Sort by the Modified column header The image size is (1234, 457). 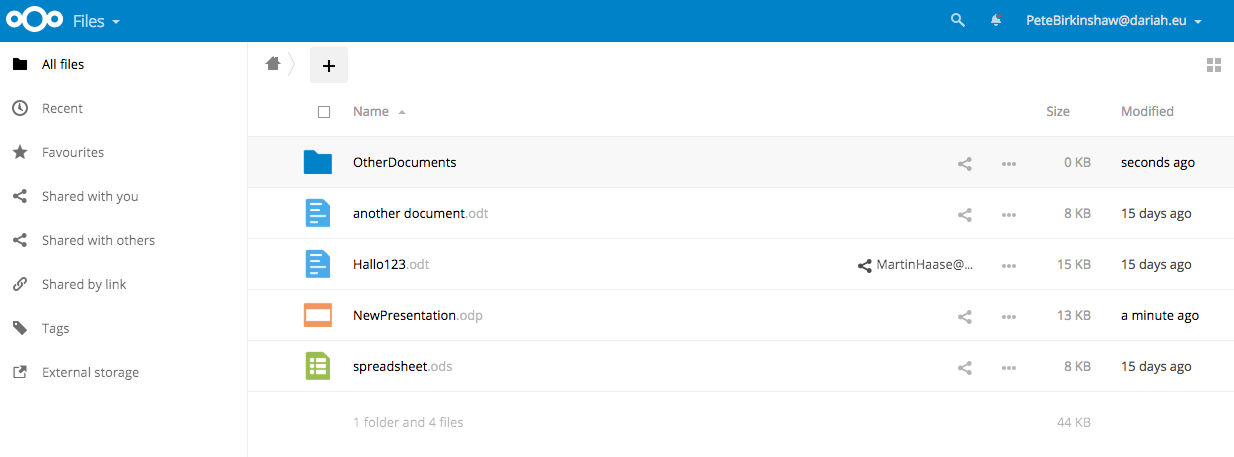click(1147, 111)
